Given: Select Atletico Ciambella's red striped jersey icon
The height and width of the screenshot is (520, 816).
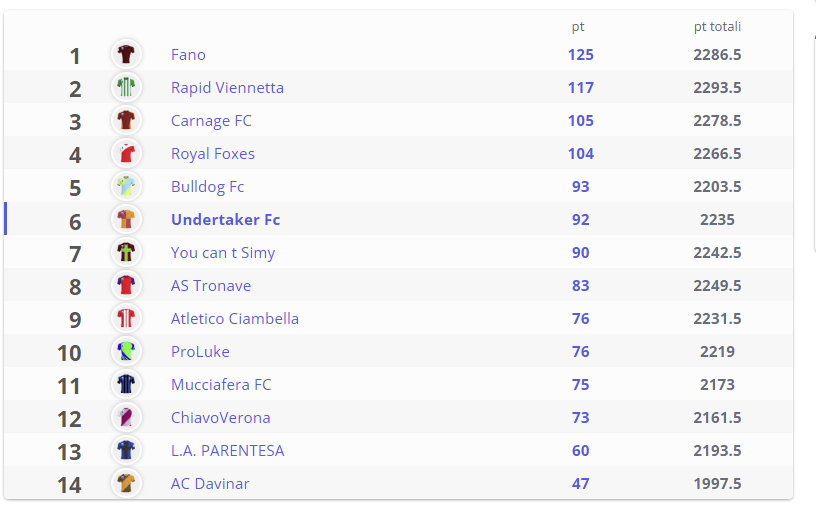Looking at the screenshot, I should pyautogui.click(x=126, y=318).
